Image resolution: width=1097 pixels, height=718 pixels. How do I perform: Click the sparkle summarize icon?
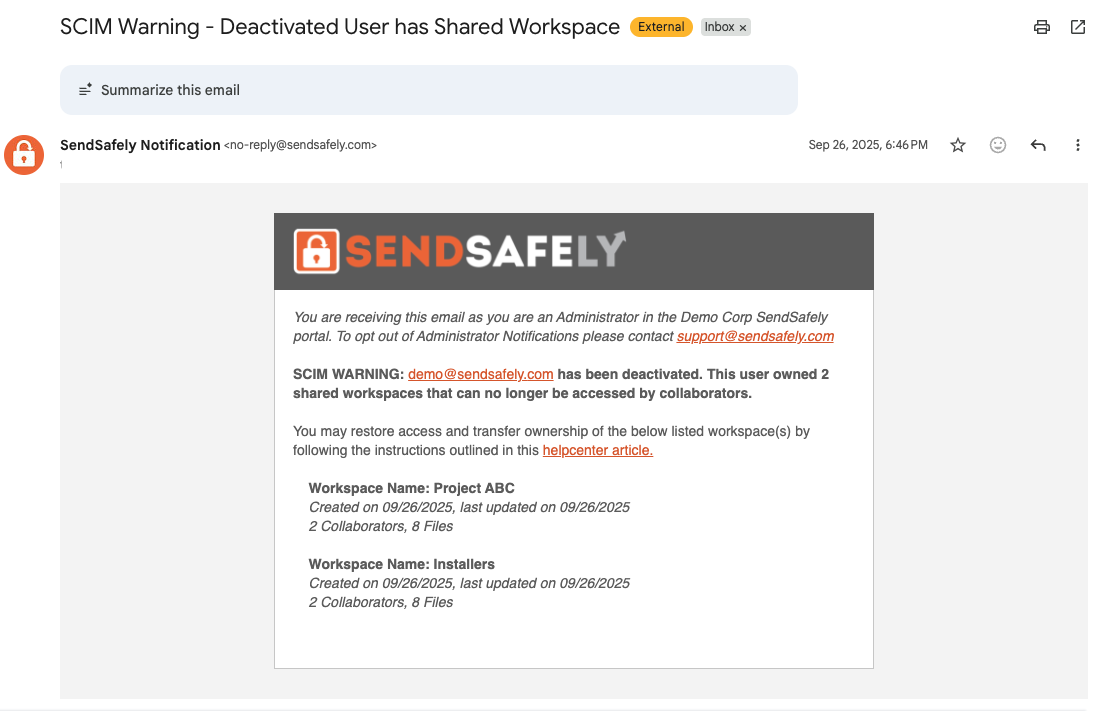pyautogui.click(x=85, y=90)
